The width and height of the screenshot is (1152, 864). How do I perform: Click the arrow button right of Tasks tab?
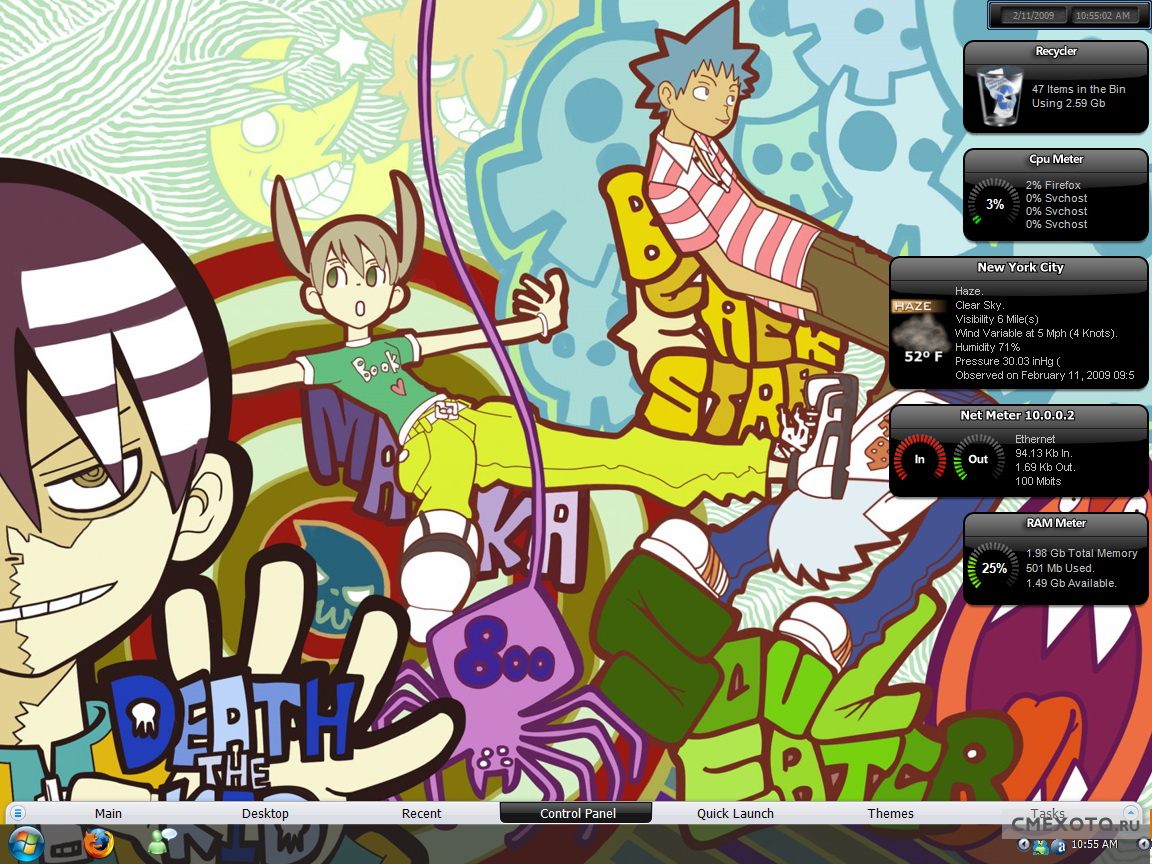click(1130, 813)
